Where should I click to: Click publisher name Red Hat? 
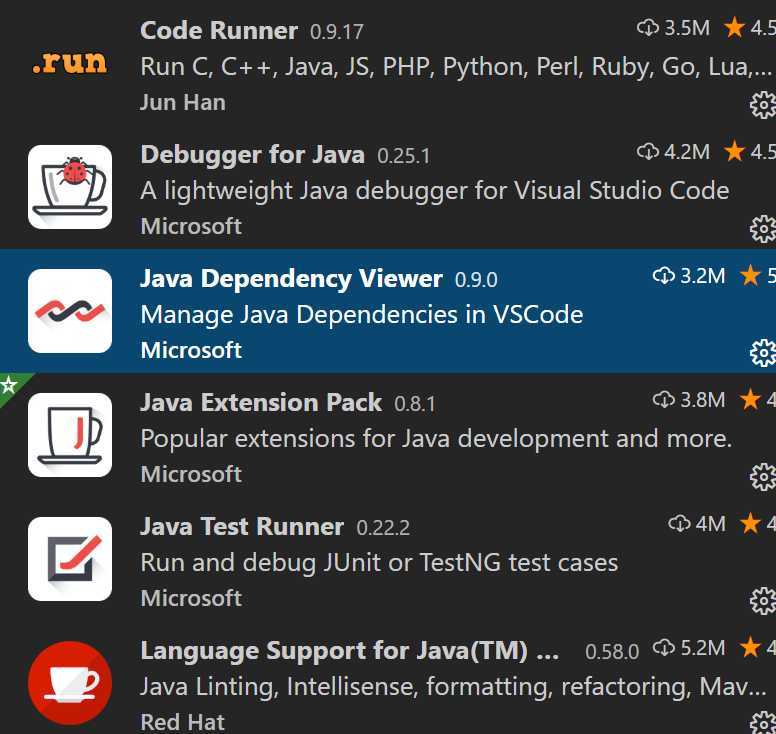(182, 722)
